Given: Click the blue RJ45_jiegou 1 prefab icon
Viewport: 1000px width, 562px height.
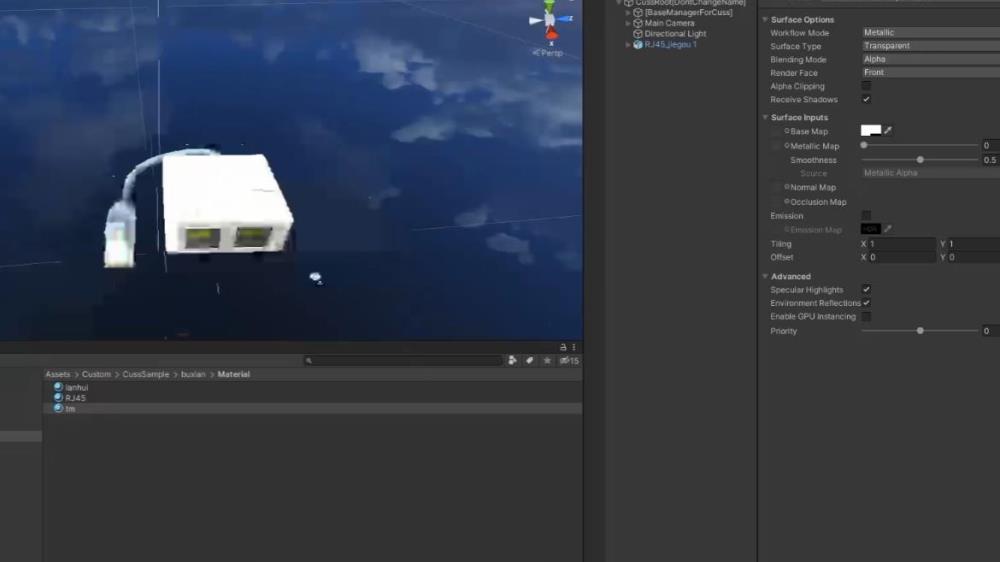Looking at the screenshot, I should tap(637, 45).
